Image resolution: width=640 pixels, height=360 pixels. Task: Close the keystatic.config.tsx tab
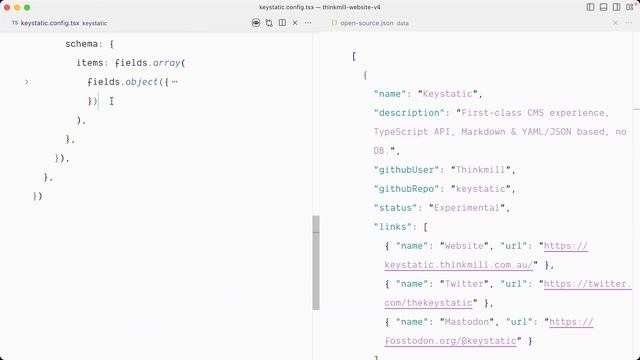(x=295, y=23)
